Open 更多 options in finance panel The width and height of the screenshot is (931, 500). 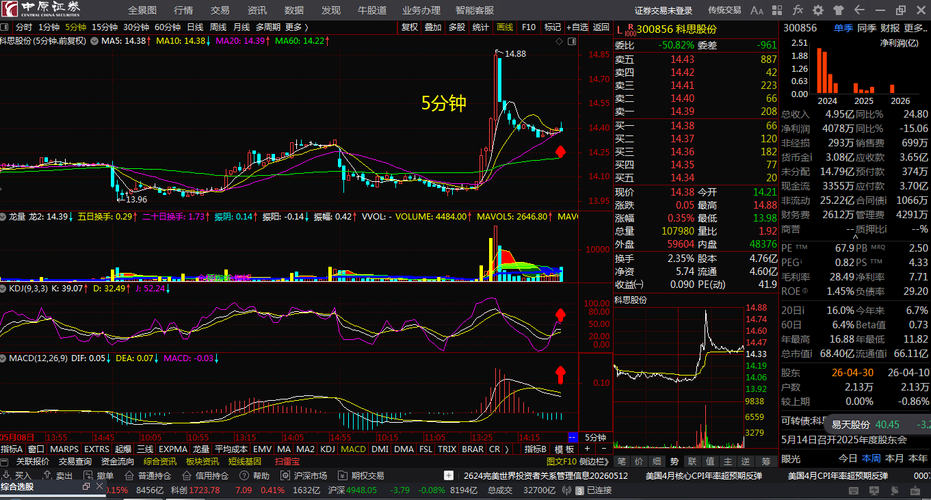[915, 28]
